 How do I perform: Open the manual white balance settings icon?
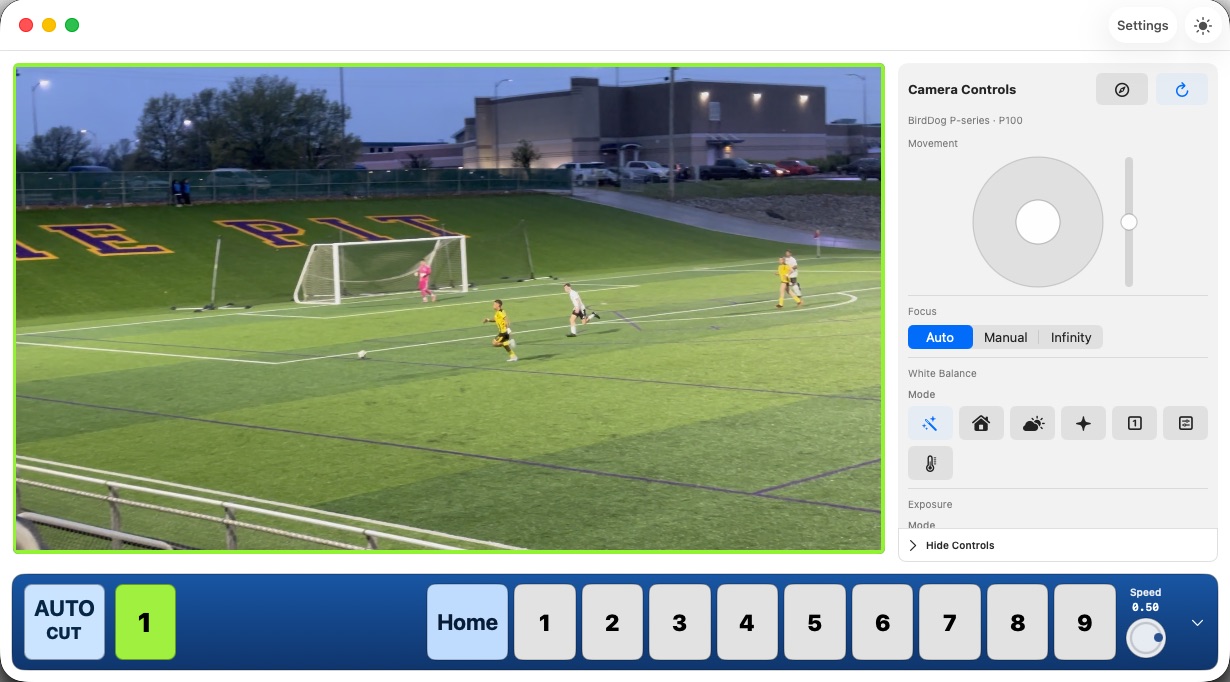point(1185,423)
